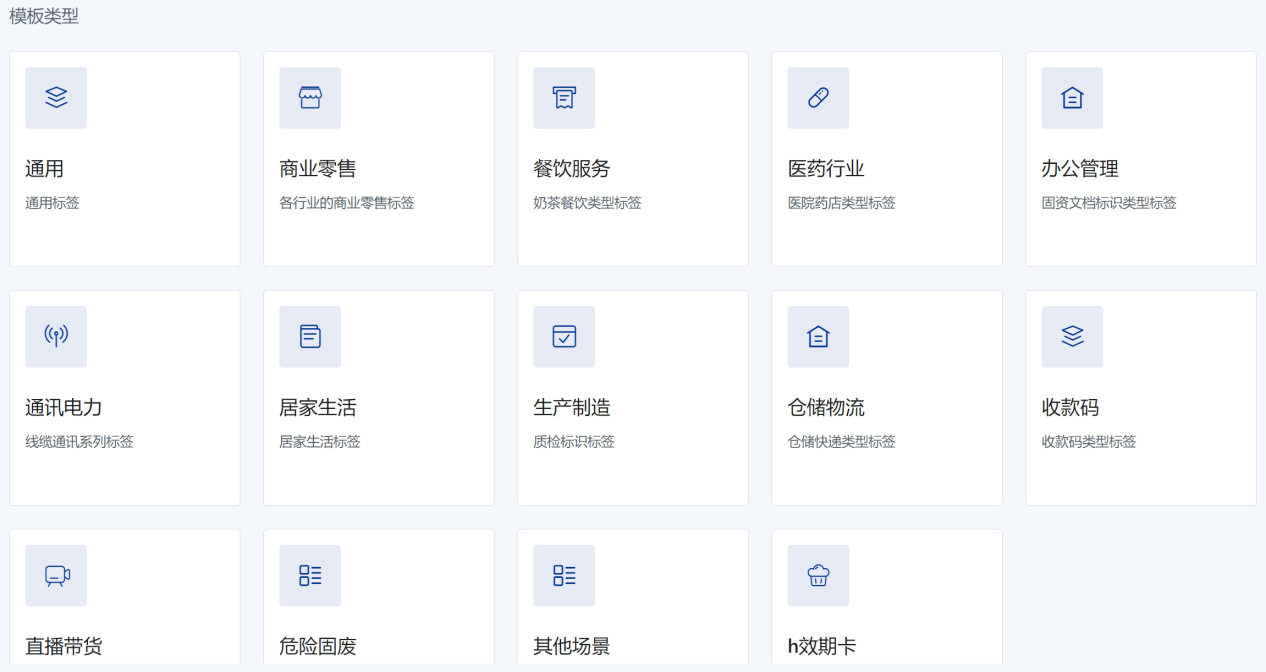Click the layers icon on 收款码 card

1072,336
